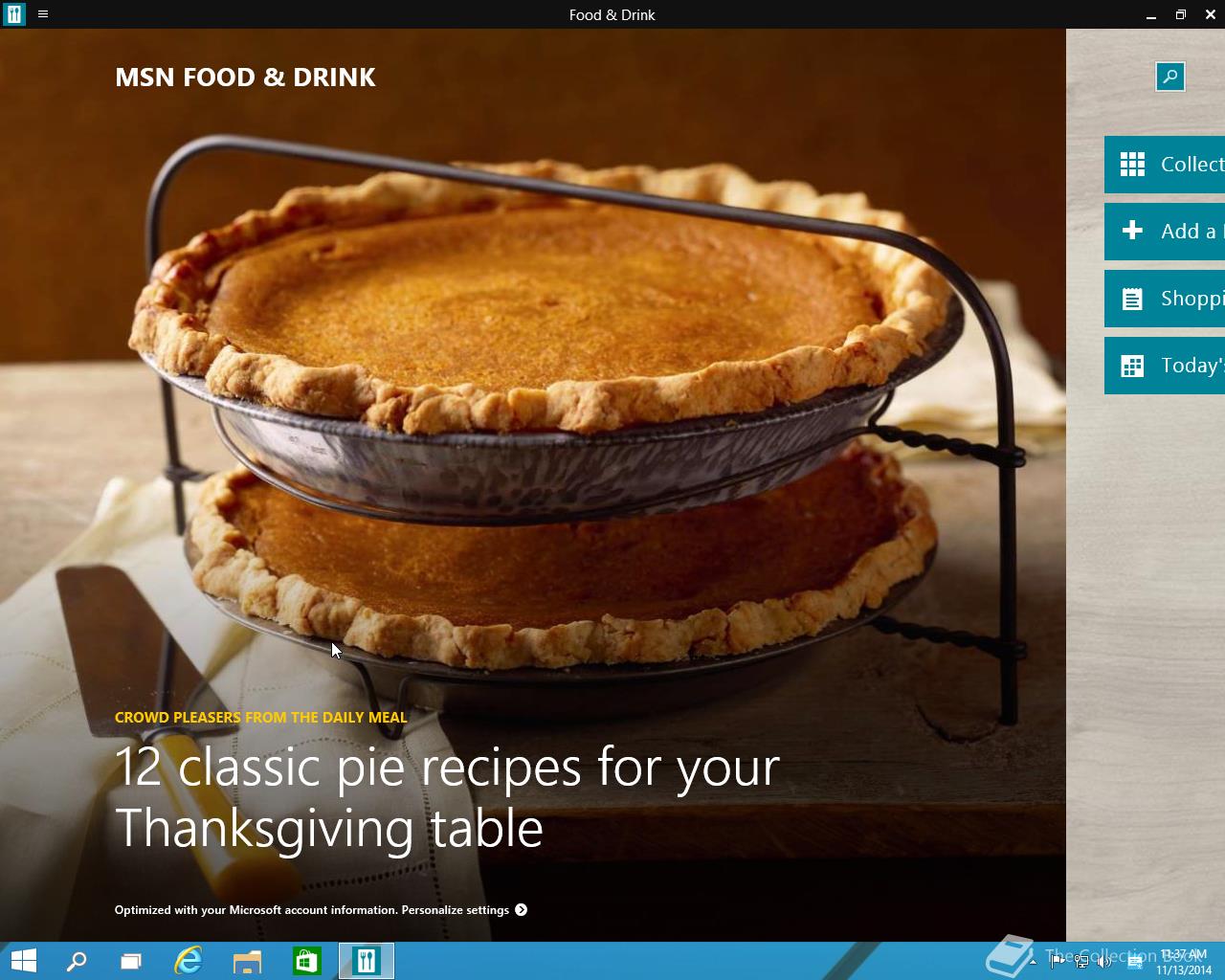This screenshot has height=980, width=1225.
Task: Launch Internet Explorer from taskbar
Action: coord(189,961)
